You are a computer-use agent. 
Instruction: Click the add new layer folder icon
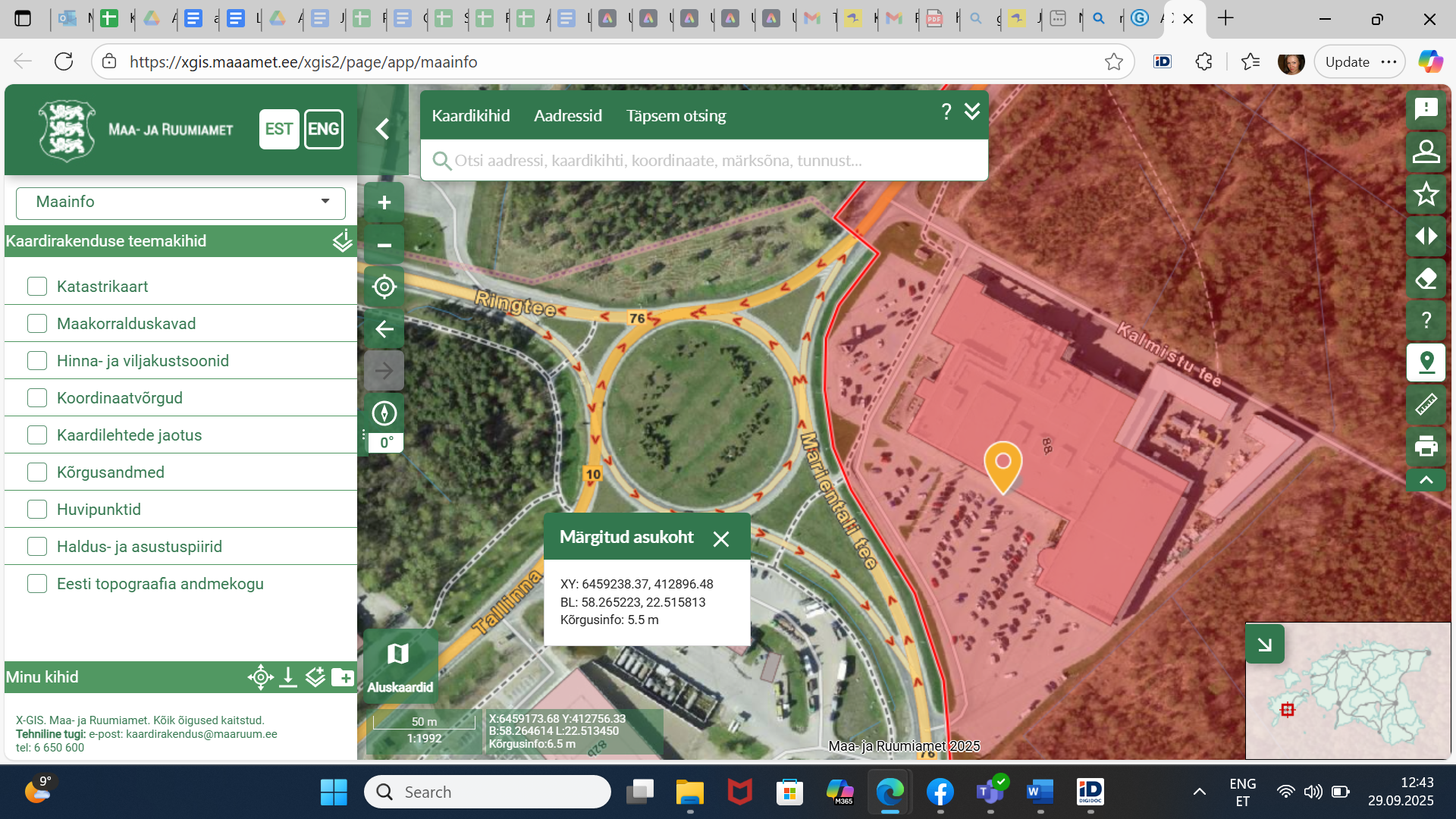343,677
